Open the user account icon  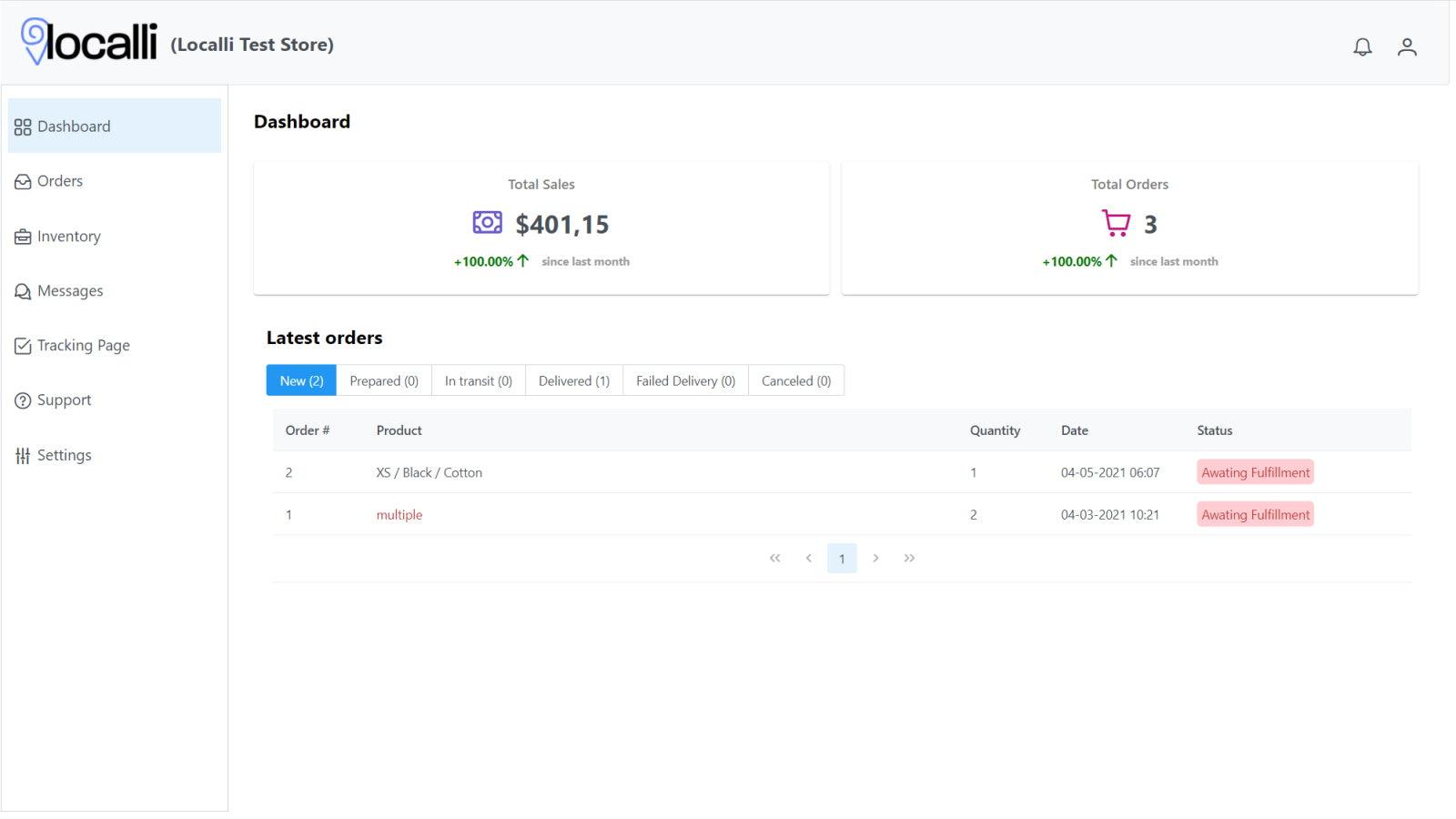click(x=1407, y=47)
